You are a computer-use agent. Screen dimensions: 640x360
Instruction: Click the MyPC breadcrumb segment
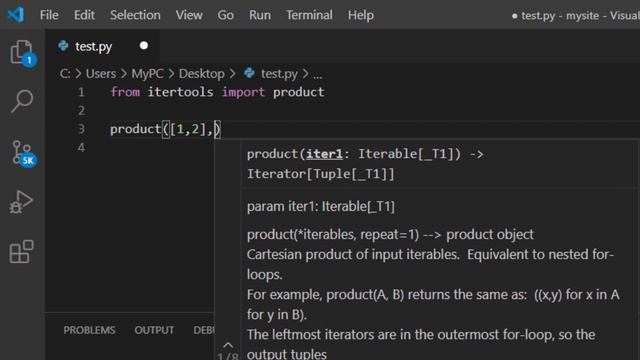coord(147,73)
